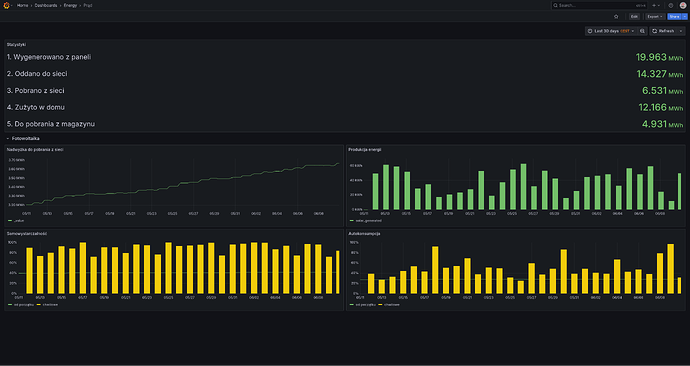690x366 pixels.
Task: Mark dashboard as favorite with star
Action: (616, 16)
